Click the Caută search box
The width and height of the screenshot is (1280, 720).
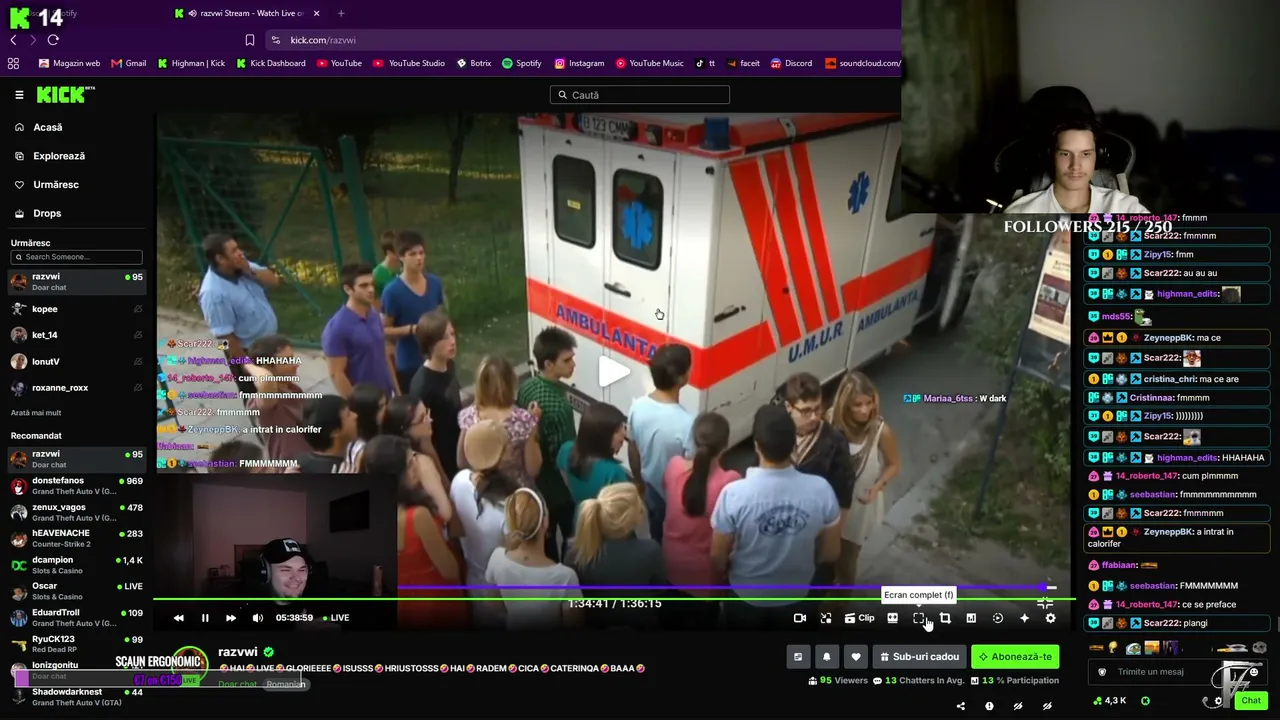(x=640, y=95)
